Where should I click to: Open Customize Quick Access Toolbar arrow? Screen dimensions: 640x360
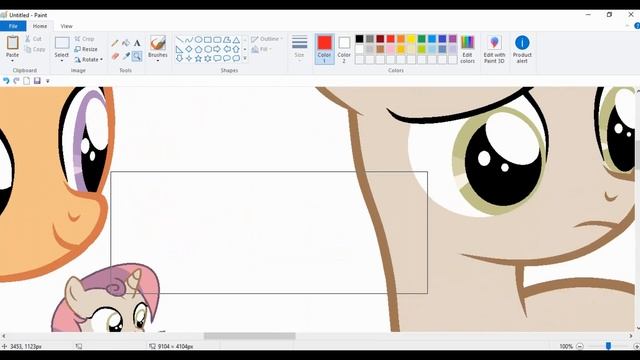pyautogui.click(x=48, y=81)
